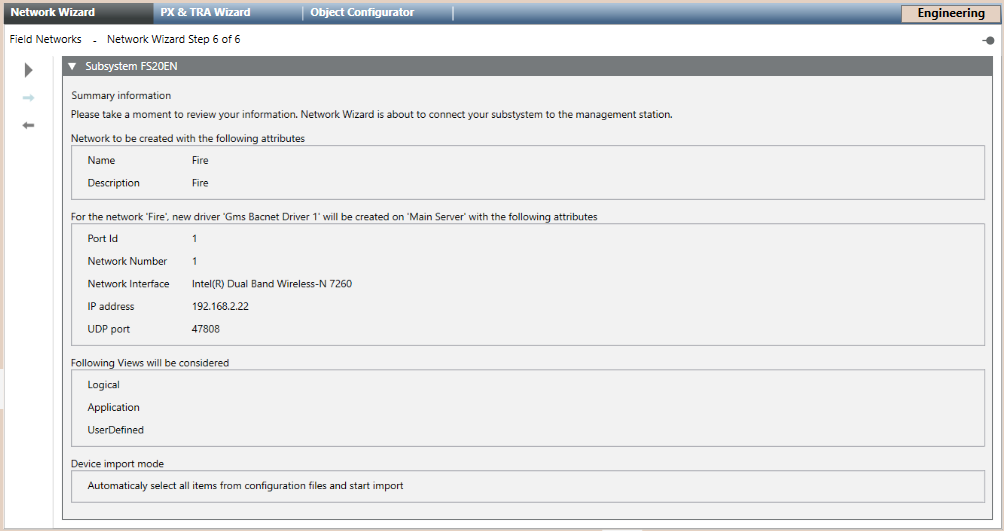The height and width of the screenshot is (531, 1004).
Task: Click the UDP port value 47808
Action: click(206, 329)
